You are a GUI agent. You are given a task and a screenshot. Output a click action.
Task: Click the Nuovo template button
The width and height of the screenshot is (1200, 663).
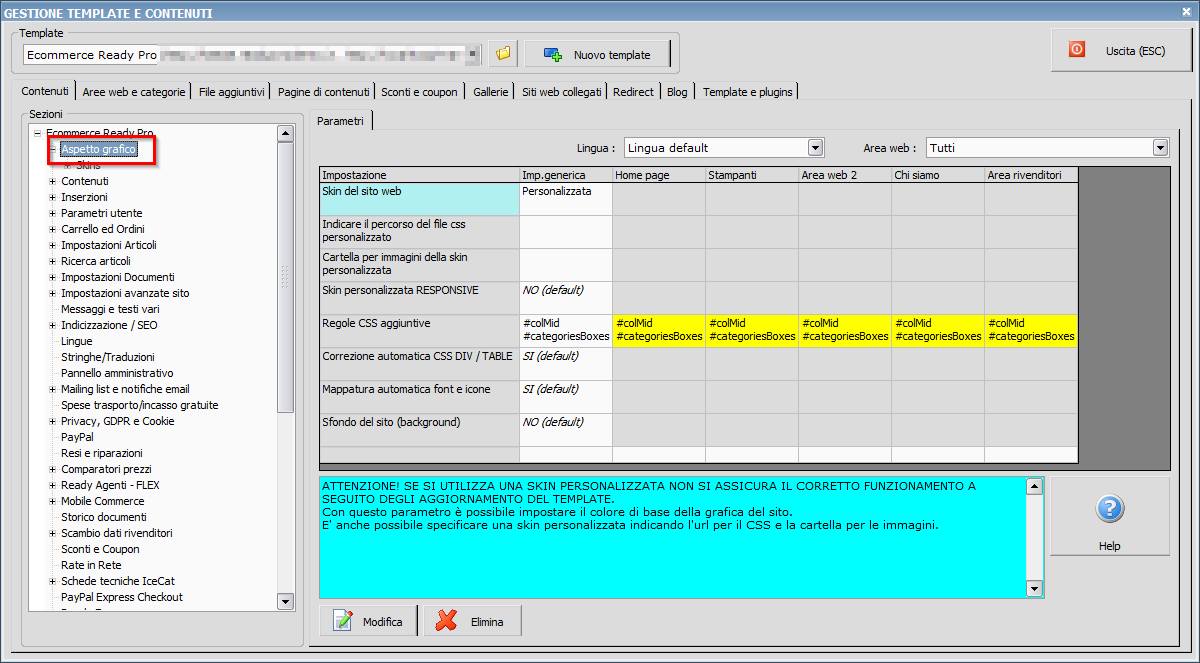[597, 55]
